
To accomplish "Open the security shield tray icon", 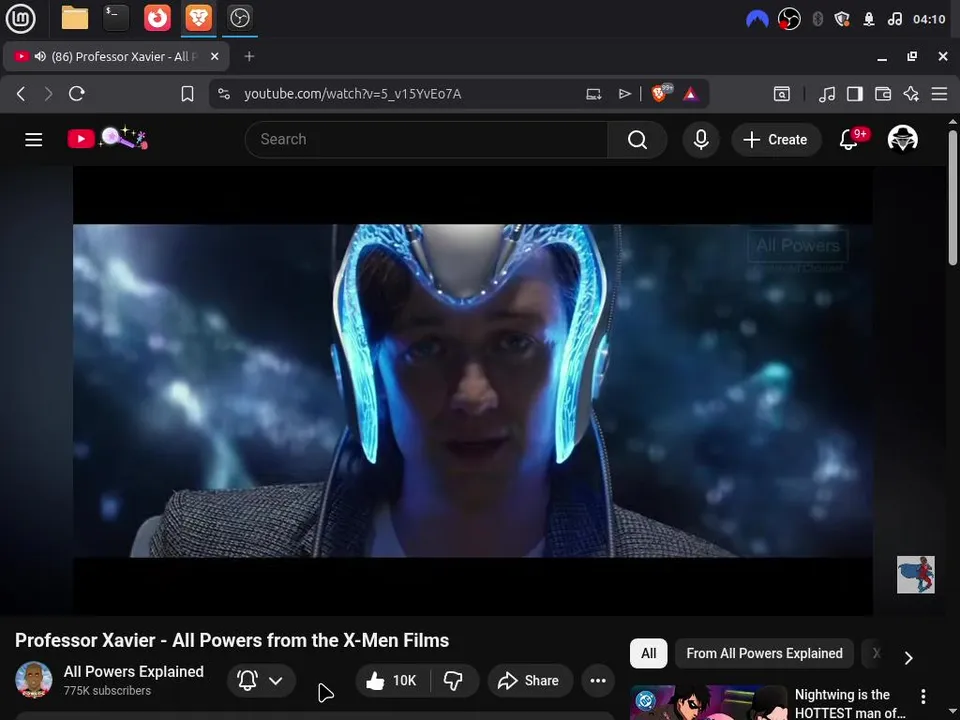I will click(x=842, y=19).
